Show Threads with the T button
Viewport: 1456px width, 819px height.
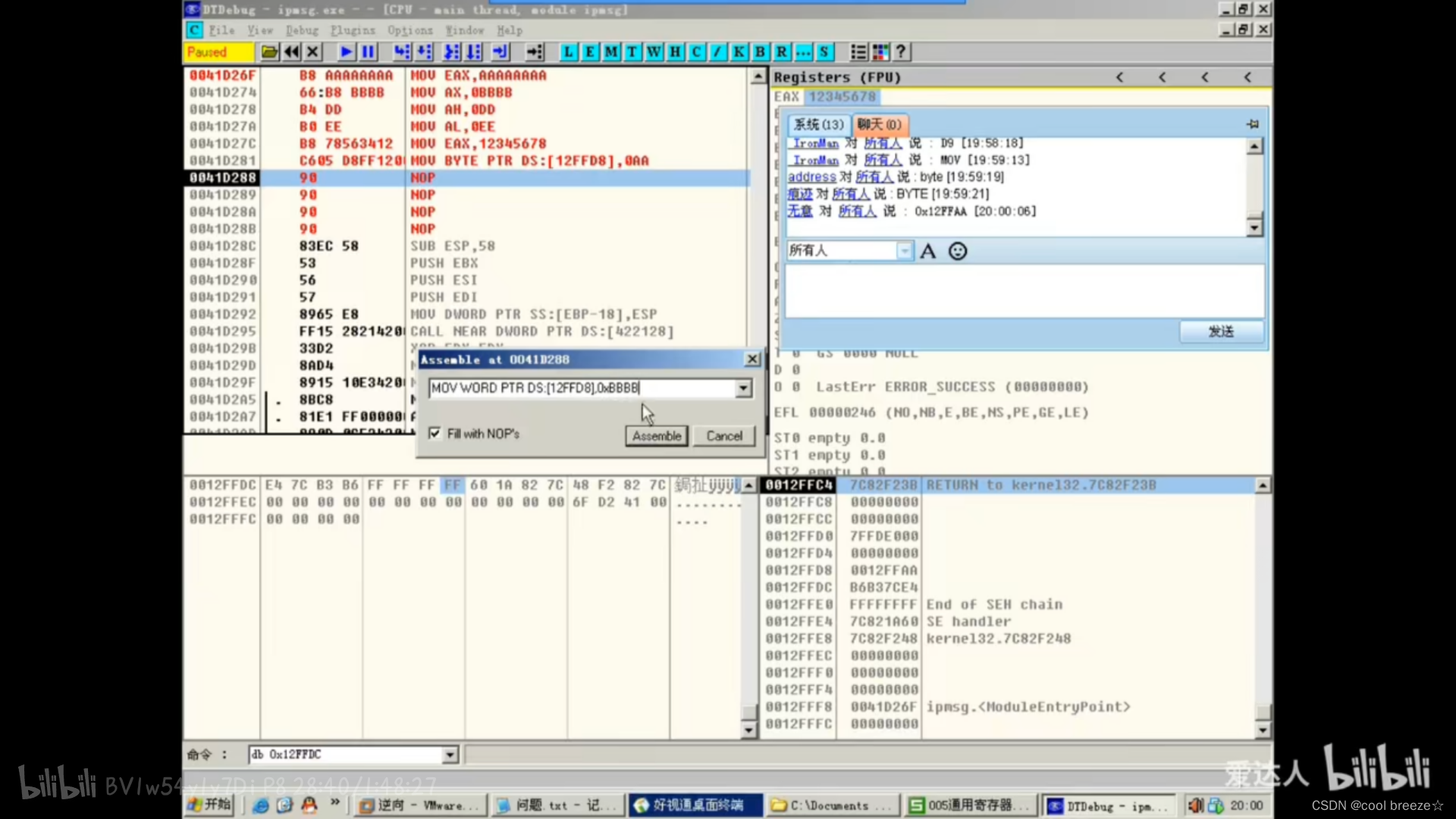pyautogui.click(x=632, y=52)
